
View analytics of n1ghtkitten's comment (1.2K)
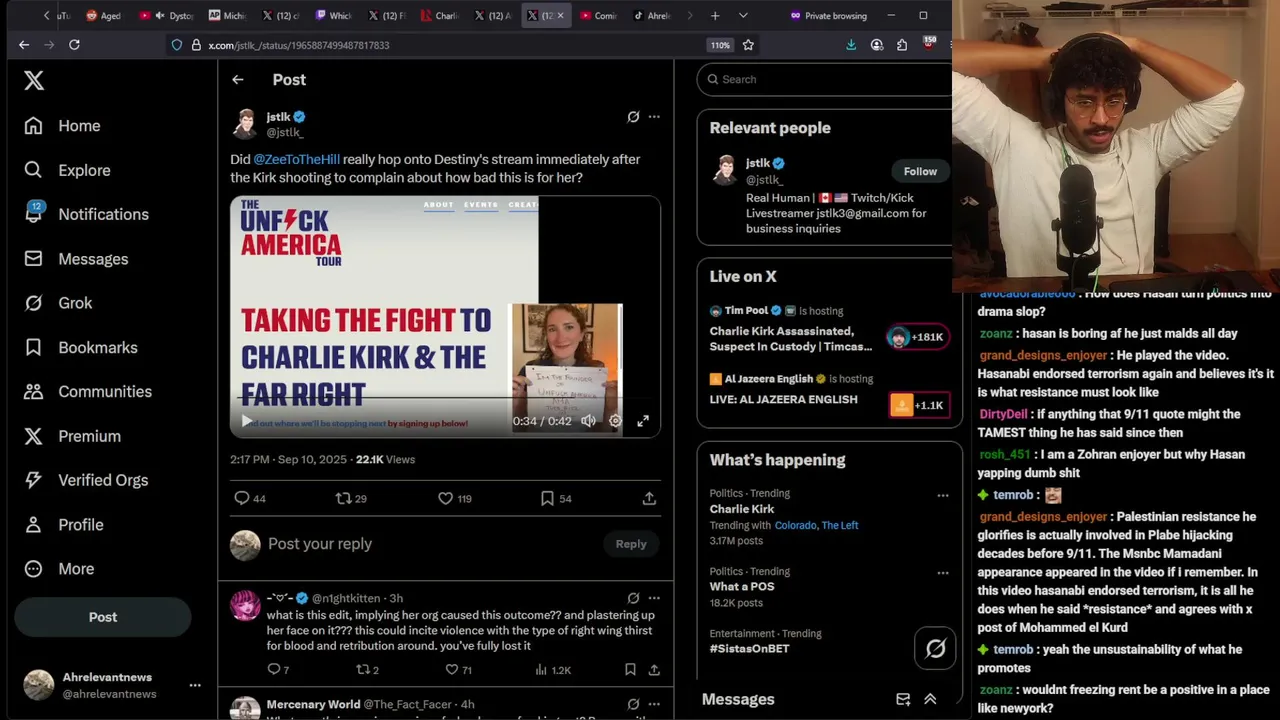coord(552,670)
